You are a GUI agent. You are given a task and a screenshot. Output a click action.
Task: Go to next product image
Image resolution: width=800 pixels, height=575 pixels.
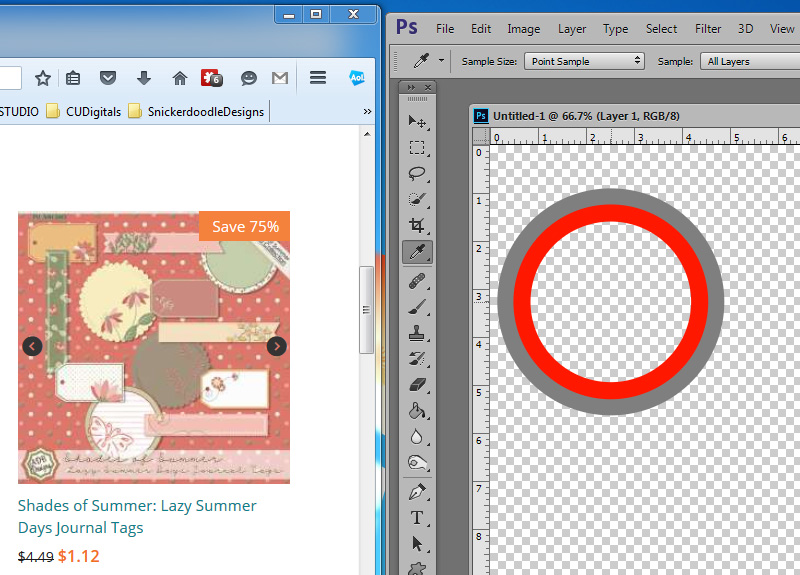[277, 346]
